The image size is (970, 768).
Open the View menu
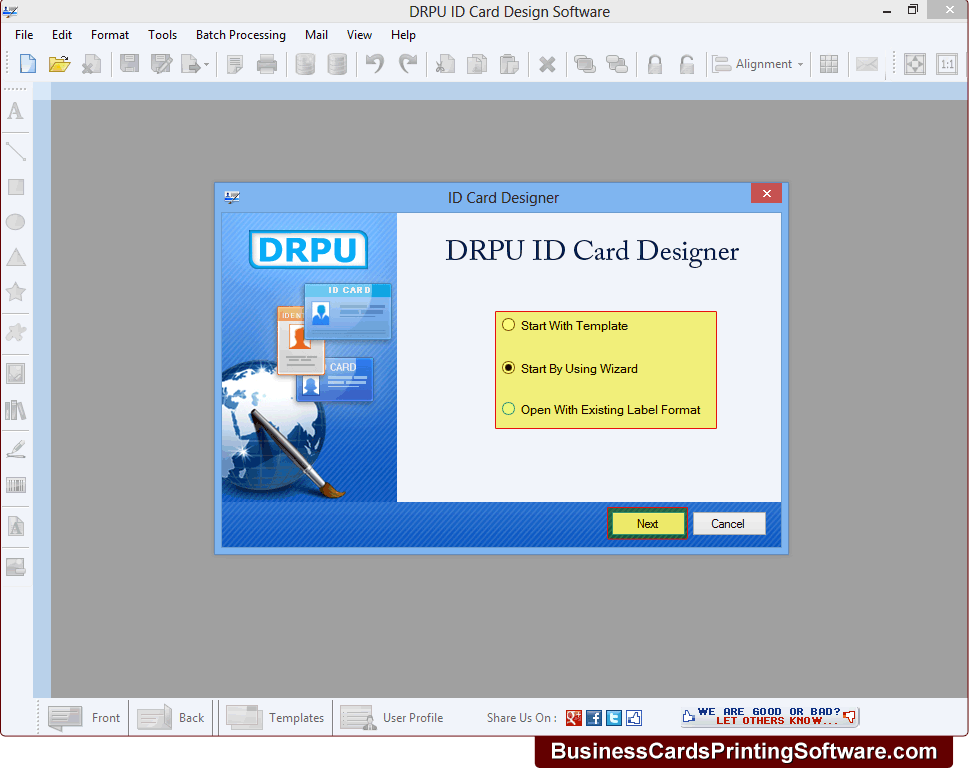pyautogui.click(x=359, y=35)
